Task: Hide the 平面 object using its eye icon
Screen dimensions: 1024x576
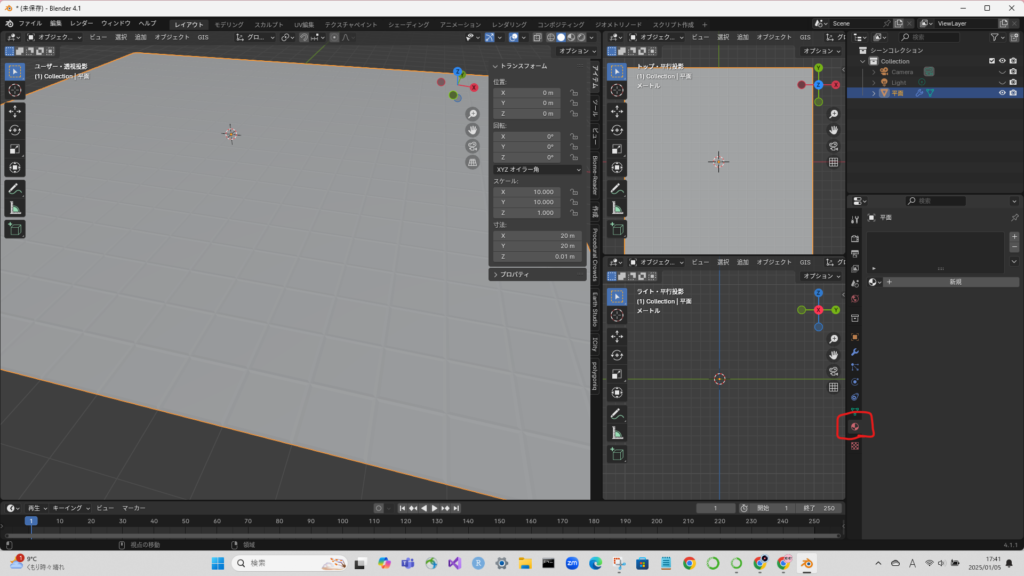Action: (1002, 92)
